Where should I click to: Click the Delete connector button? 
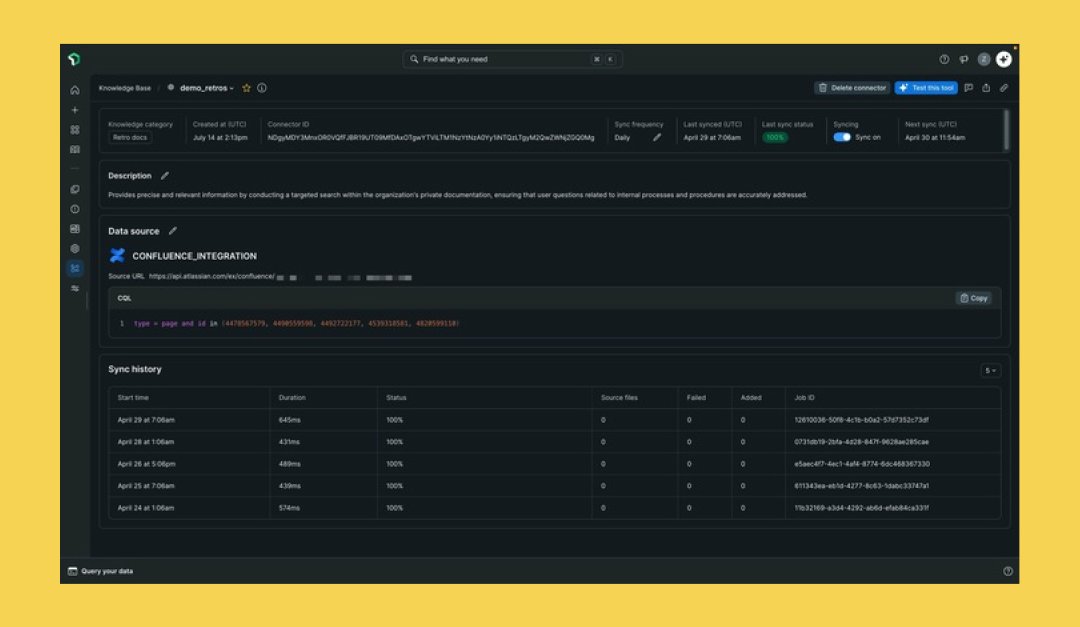(x=852, y=88)
